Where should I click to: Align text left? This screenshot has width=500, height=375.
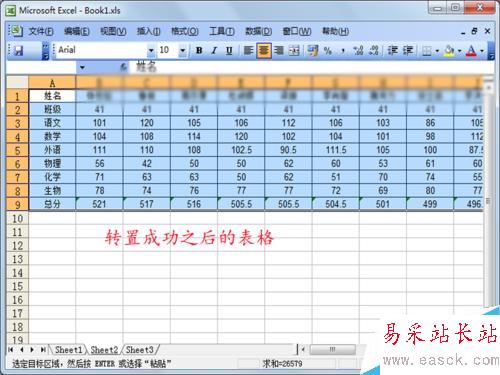coord(248,51)
